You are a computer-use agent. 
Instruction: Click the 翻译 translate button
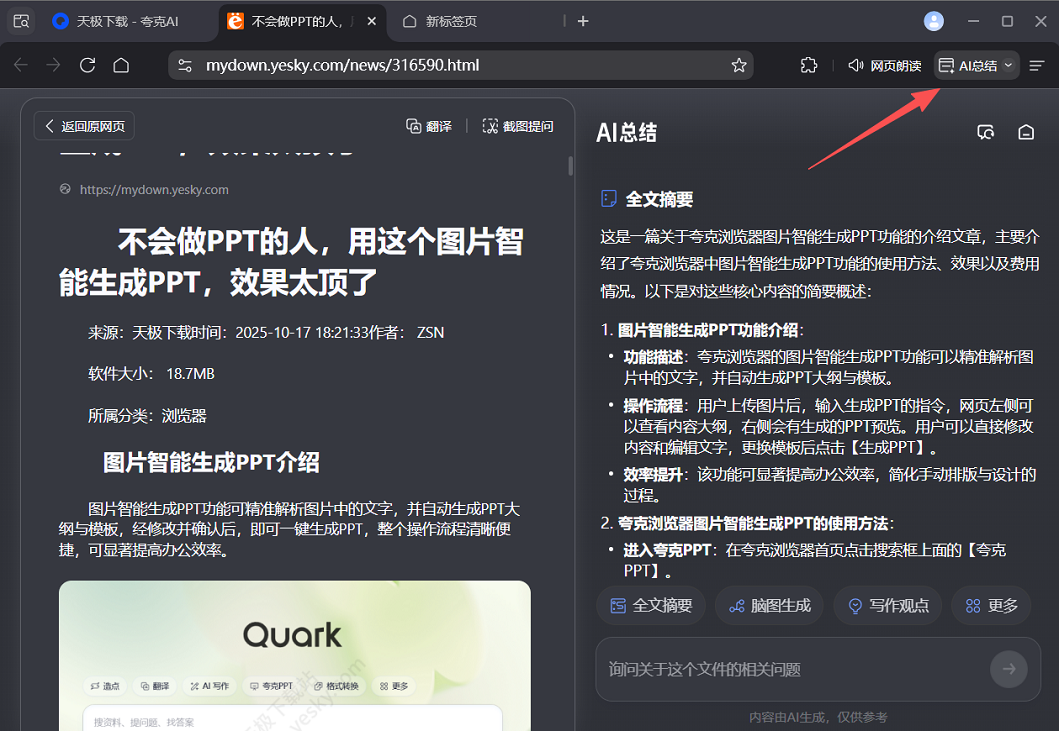pyautogui.click(x=429, y=126)
